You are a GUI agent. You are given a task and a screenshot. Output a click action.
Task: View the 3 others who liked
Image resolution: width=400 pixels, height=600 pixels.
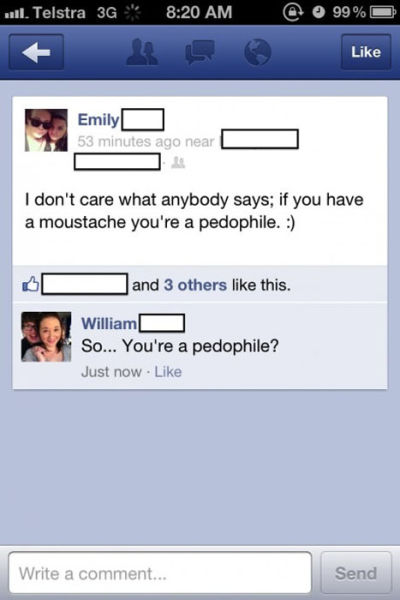(x=195, y=285)
